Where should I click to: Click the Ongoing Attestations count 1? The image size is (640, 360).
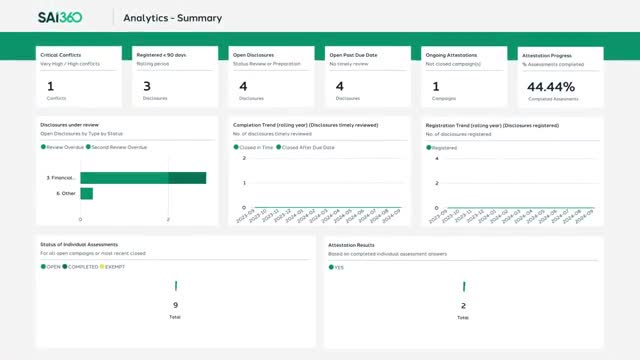click(x=436, y=86)
